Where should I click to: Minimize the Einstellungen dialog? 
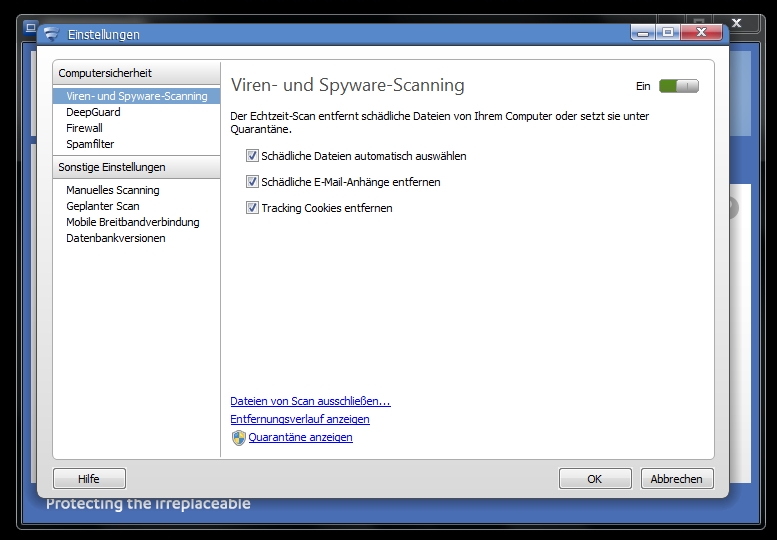coord(643,33)
